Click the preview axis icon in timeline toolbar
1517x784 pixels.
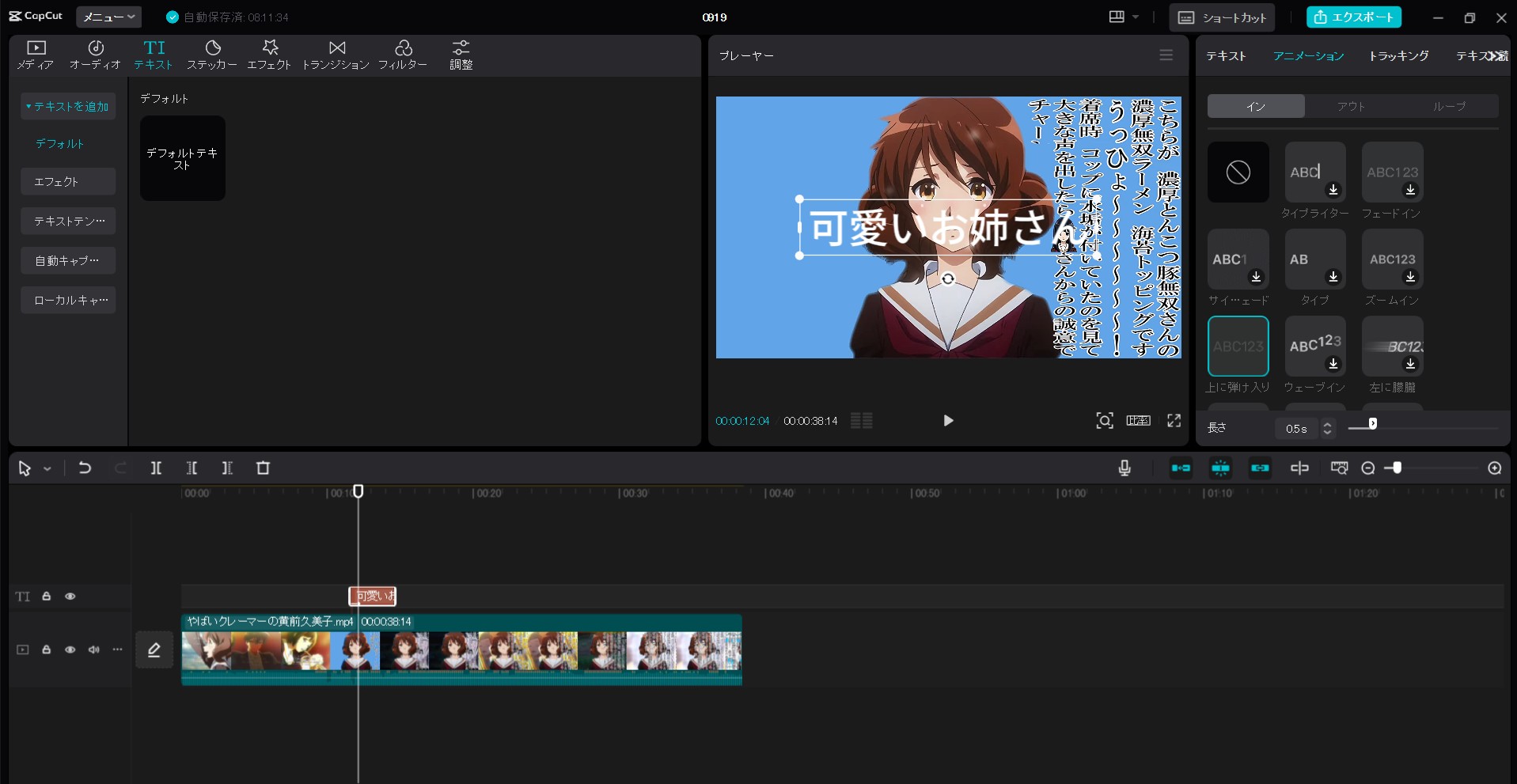pos(1299,468)
